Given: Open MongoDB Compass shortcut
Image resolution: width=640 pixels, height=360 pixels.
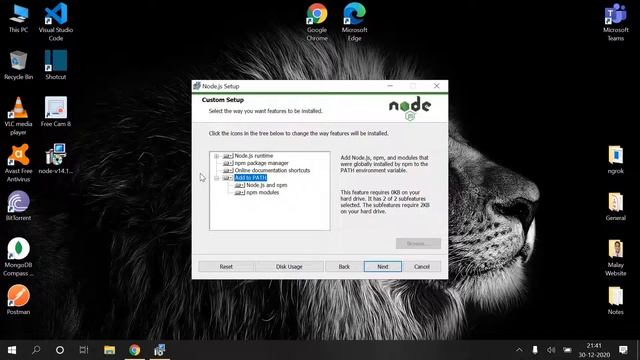Looking at the screenshot, I should 18,257.
